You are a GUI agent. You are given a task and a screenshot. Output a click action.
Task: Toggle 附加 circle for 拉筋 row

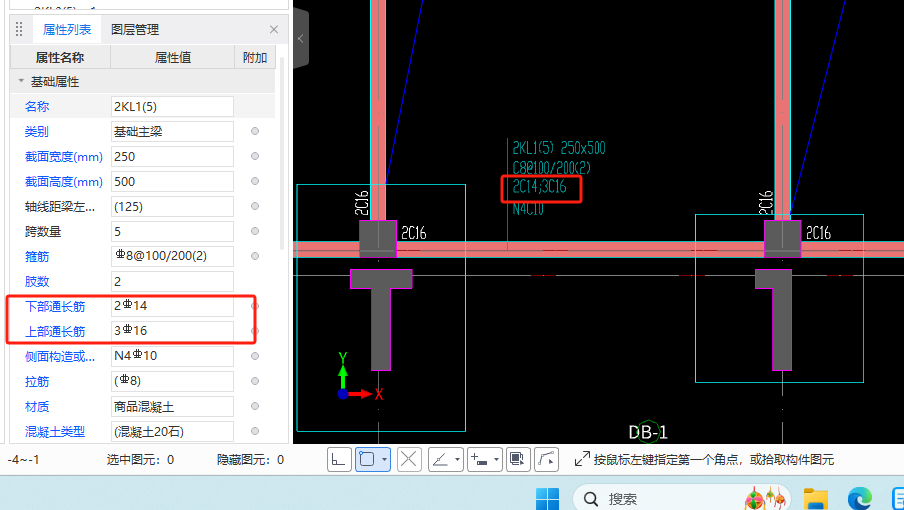(255, 381)
